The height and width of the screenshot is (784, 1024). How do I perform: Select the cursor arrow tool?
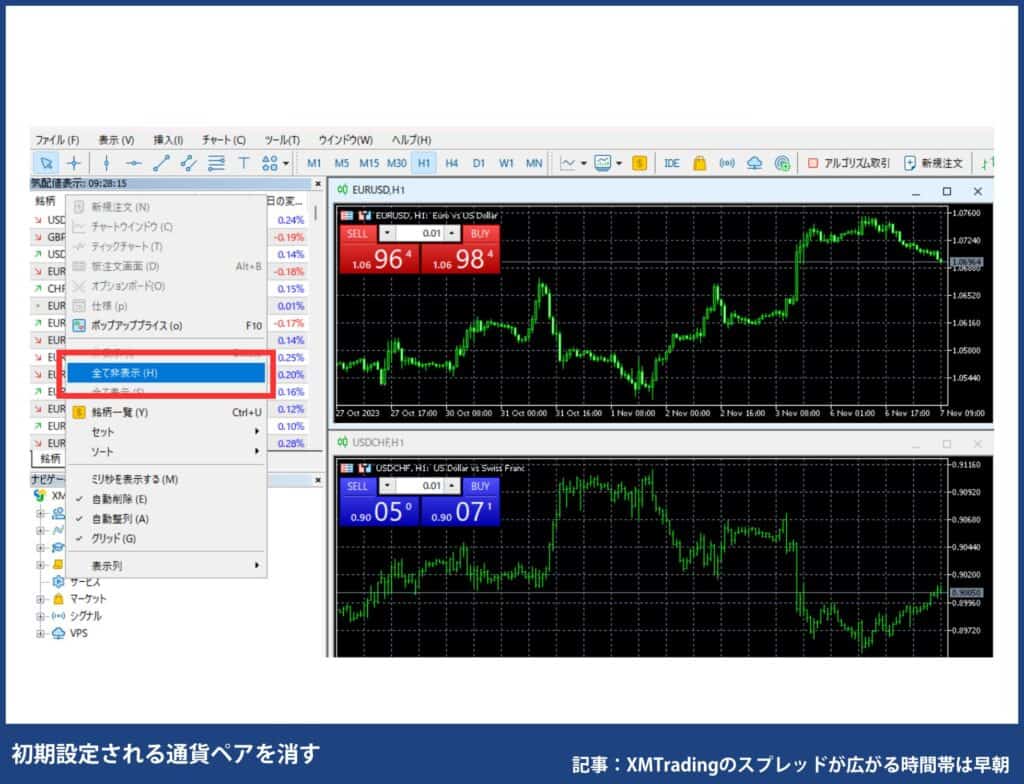coord(47,163)
